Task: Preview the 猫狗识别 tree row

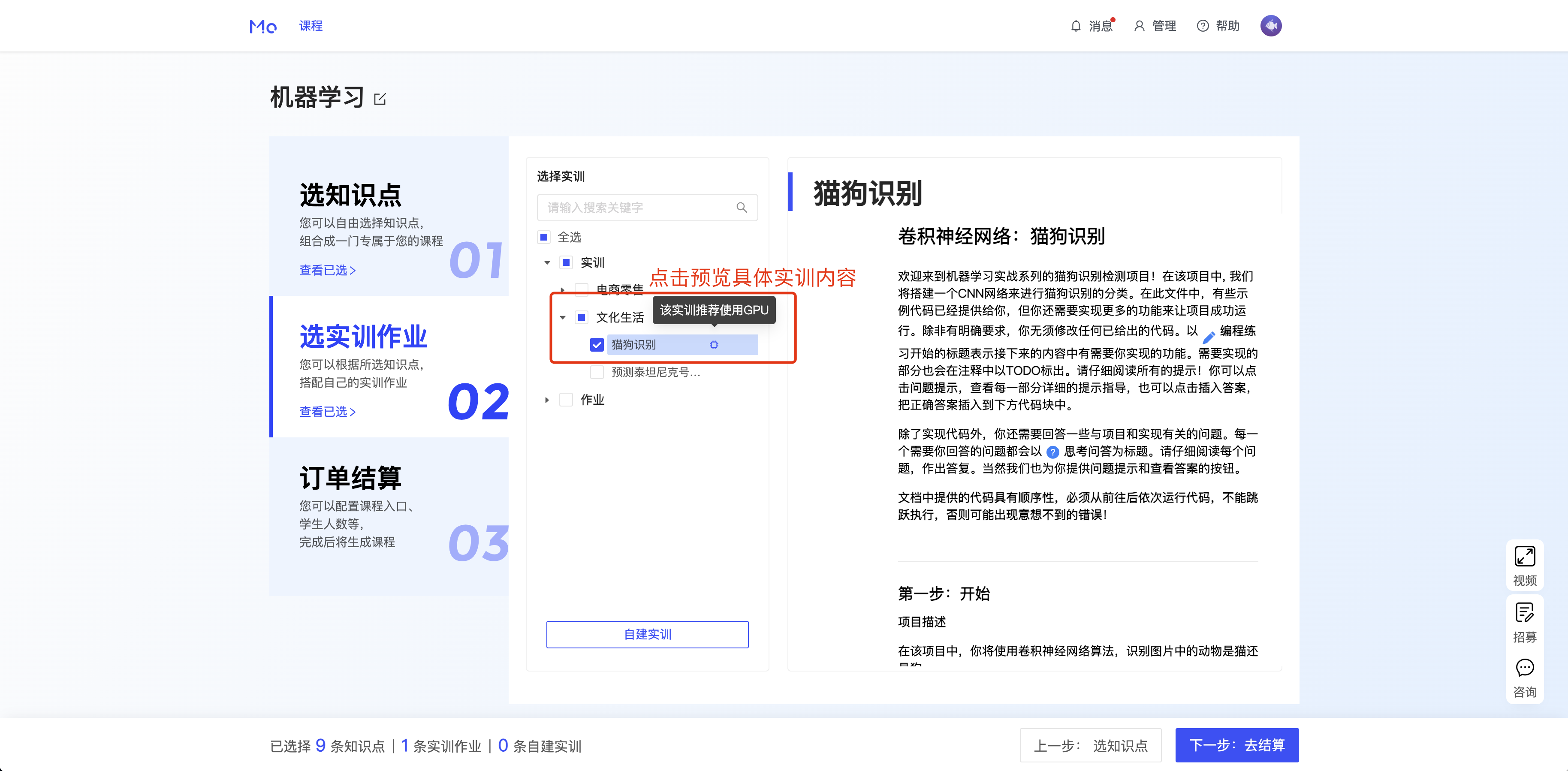Action: (x=682, y=345)
